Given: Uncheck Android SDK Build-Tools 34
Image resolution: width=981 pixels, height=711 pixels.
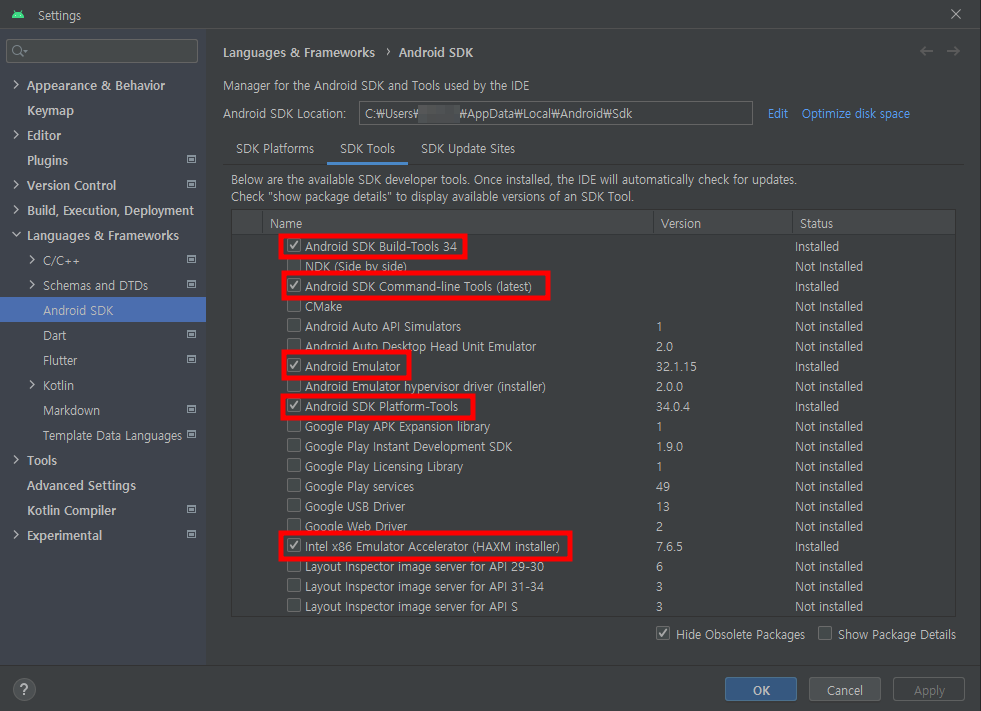Looking at the screenshot, I should pyautogui.click(x=293, y=245).
